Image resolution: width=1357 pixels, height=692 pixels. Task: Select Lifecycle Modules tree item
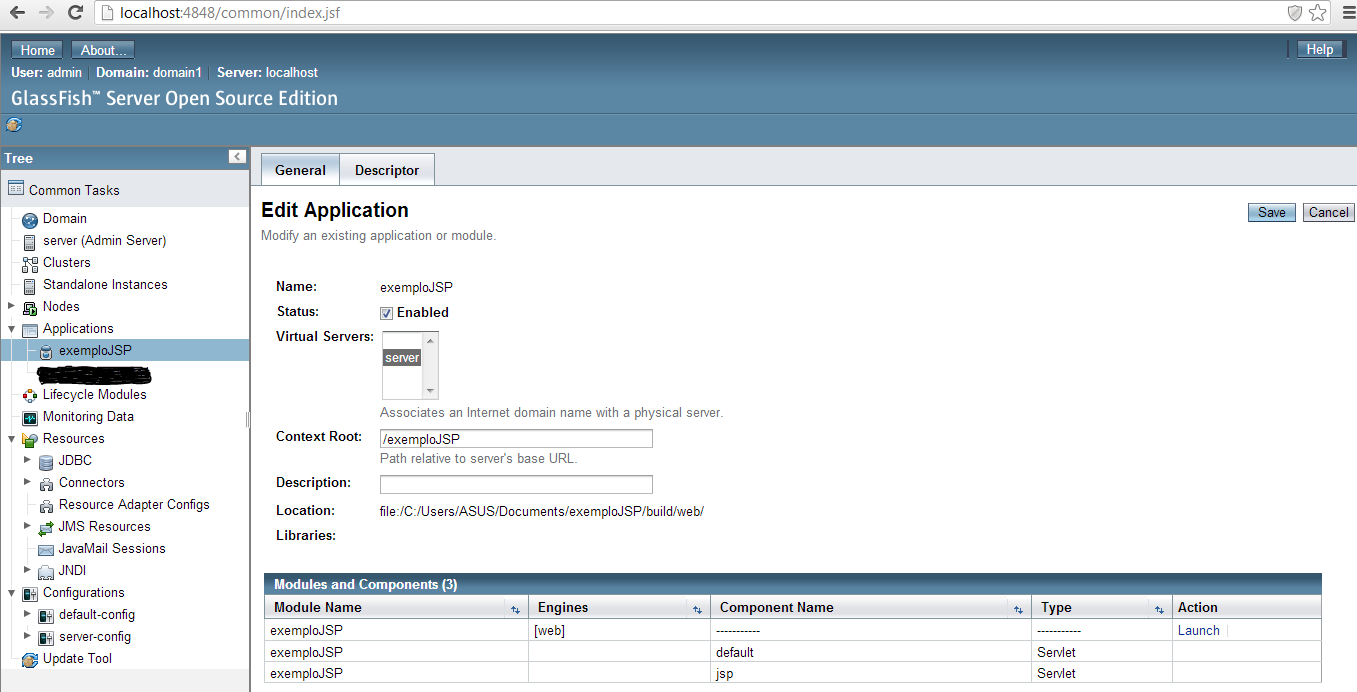(x=95, y=395)
